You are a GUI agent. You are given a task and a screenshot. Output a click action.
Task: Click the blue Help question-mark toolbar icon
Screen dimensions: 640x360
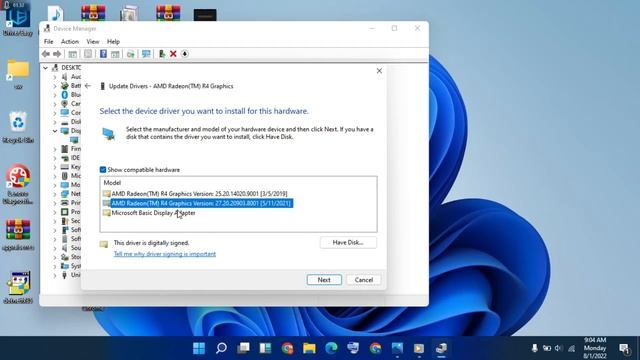pos(103,54)
